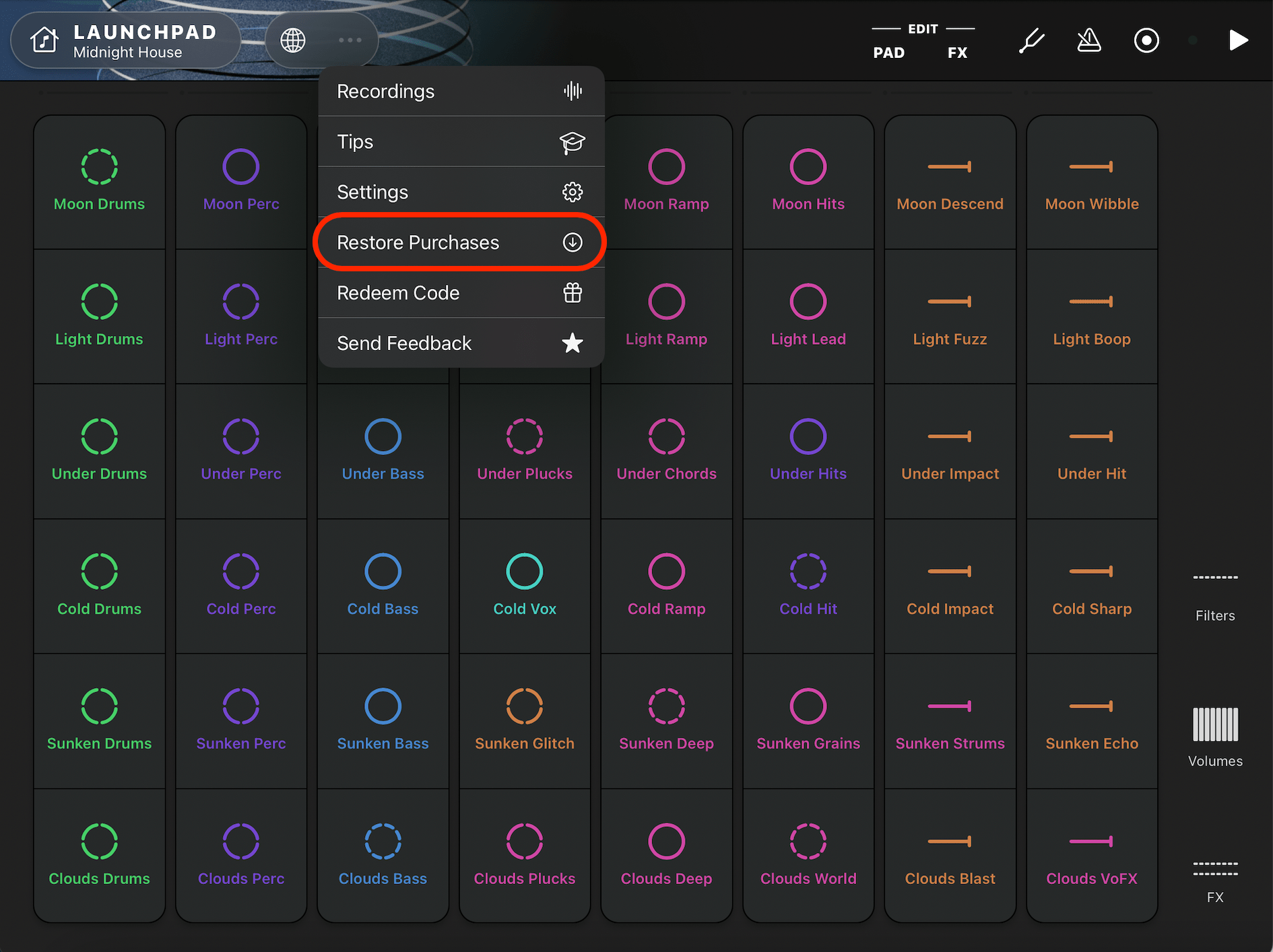Tap the Cold Perc loop pad
Screen dimensions: 1273x952
[x=241, y=586]
